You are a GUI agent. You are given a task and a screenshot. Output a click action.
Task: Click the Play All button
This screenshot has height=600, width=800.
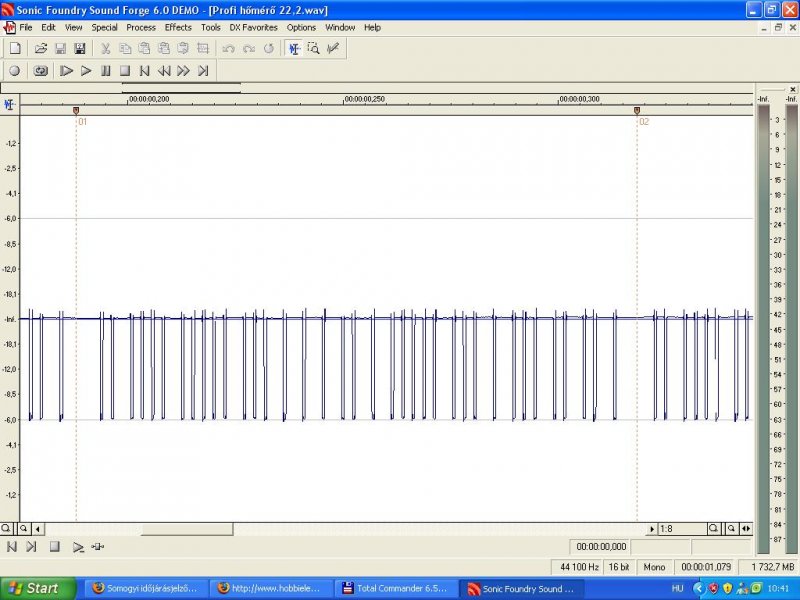pyautogui.click(x=66, y=71)
